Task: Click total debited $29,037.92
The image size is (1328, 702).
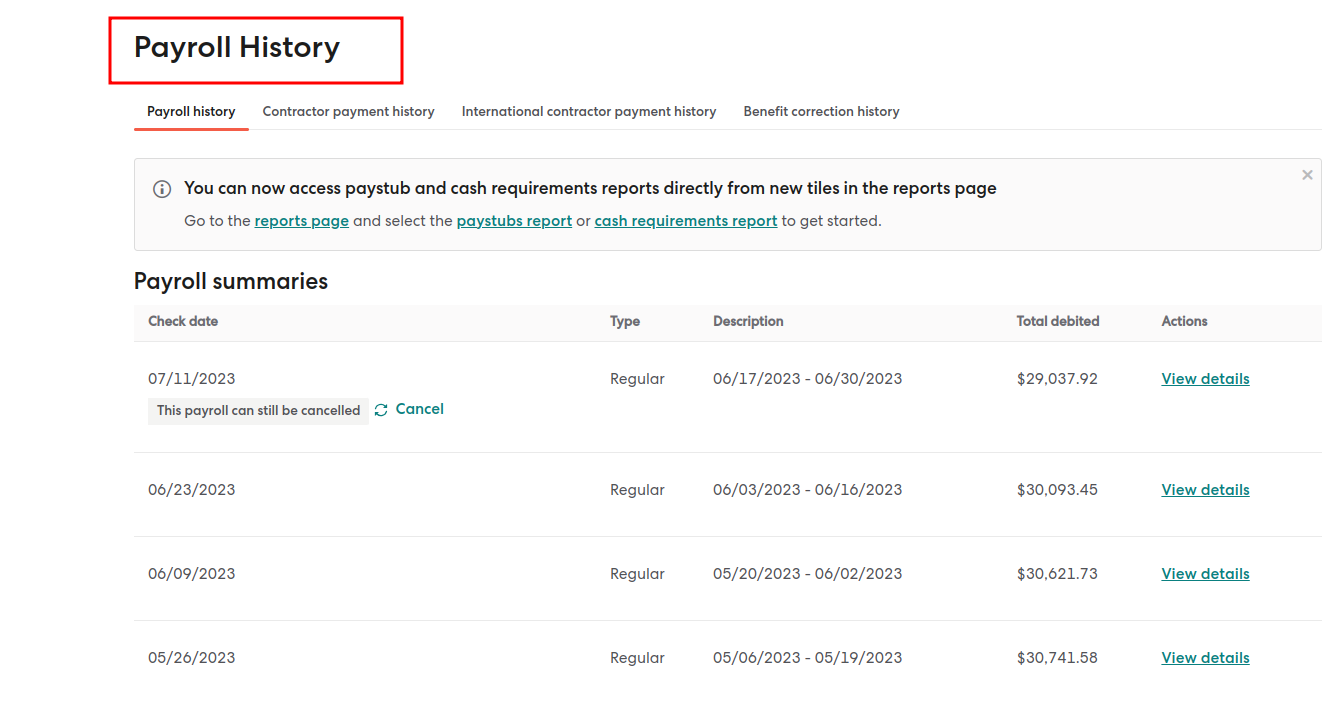Action: pos(1057,379)
